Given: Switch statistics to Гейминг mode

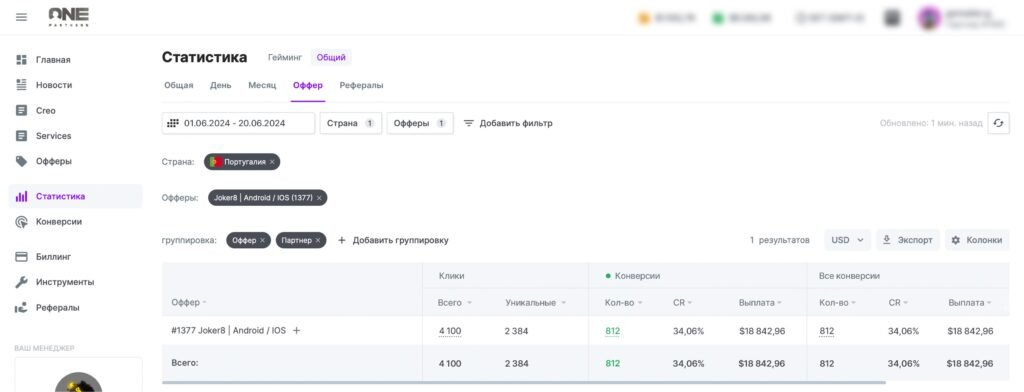Looking at the screenshot, I should tap(285, 57).
